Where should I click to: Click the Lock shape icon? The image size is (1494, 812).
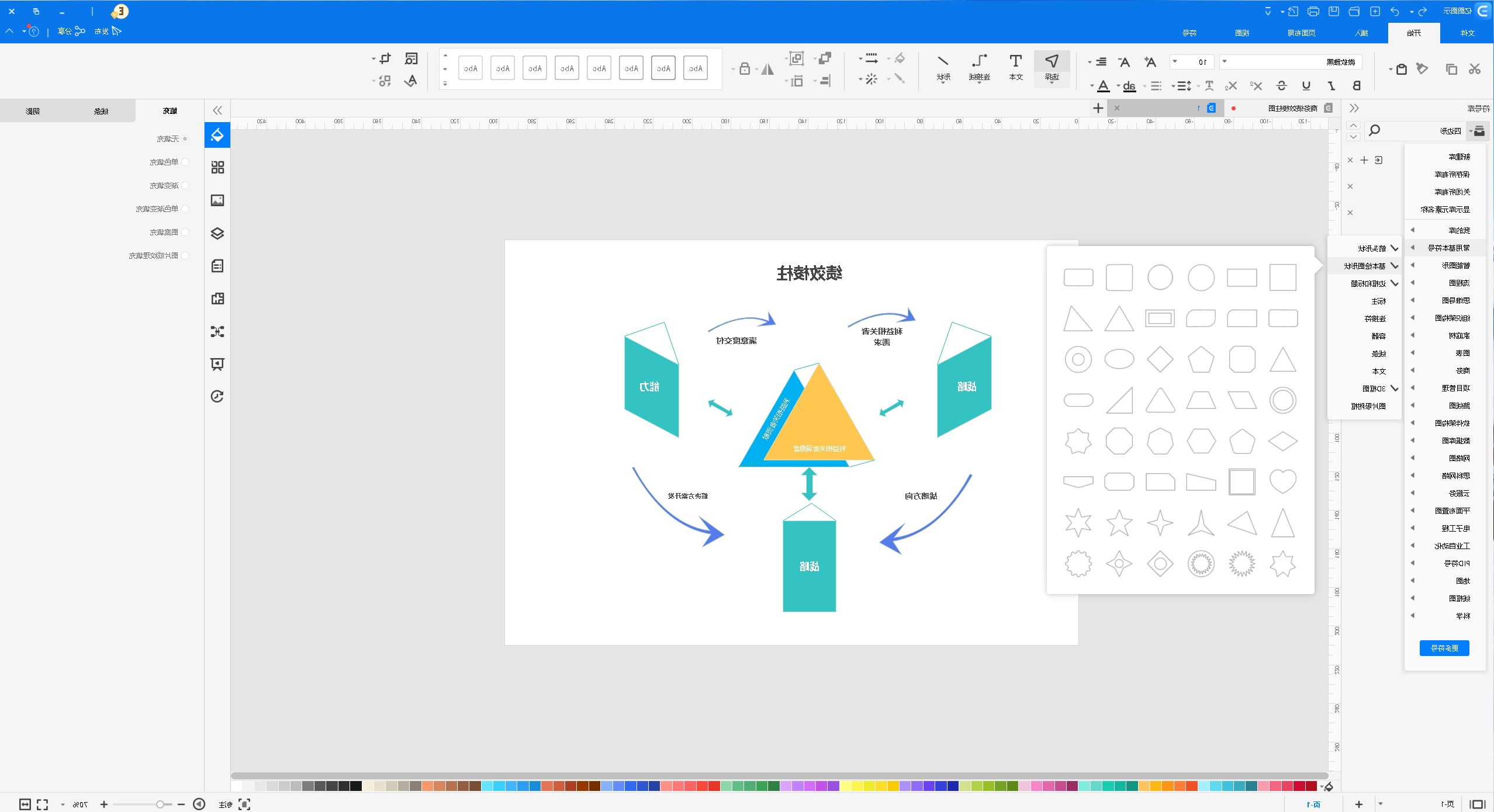[x=745, y=69]
